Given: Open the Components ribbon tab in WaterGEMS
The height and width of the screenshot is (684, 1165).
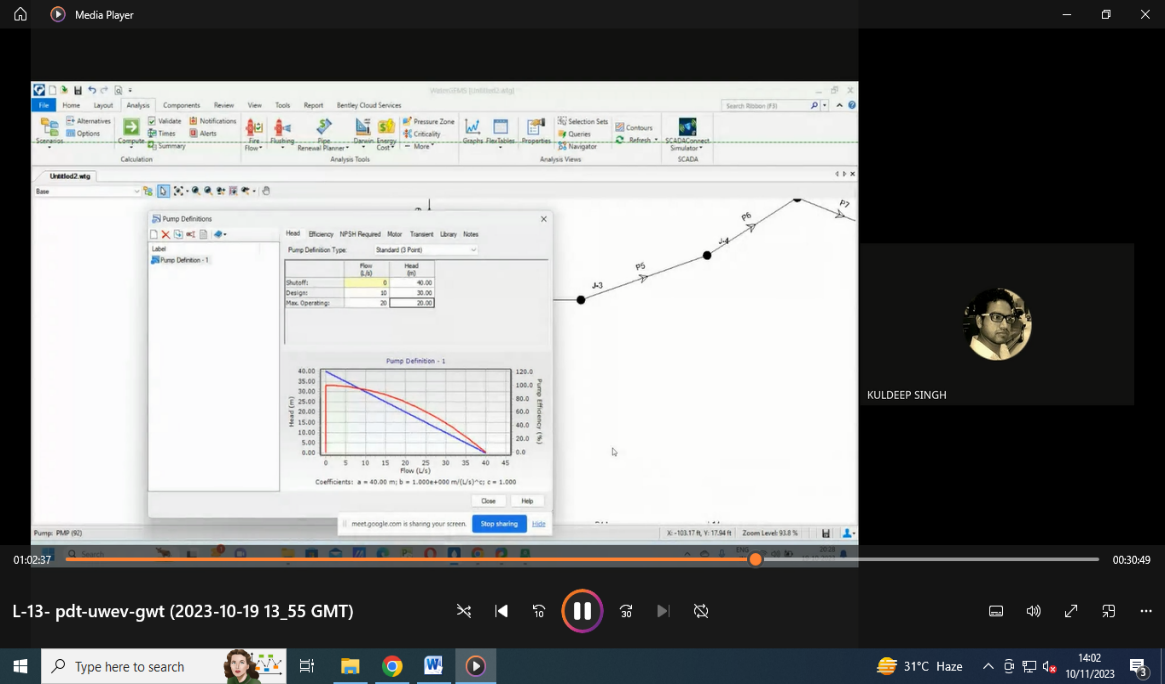Looking at the screenshot, I should click(181, 105).
